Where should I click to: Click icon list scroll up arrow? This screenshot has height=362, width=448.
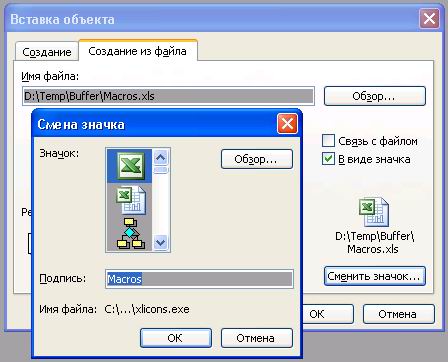(161, 157)
